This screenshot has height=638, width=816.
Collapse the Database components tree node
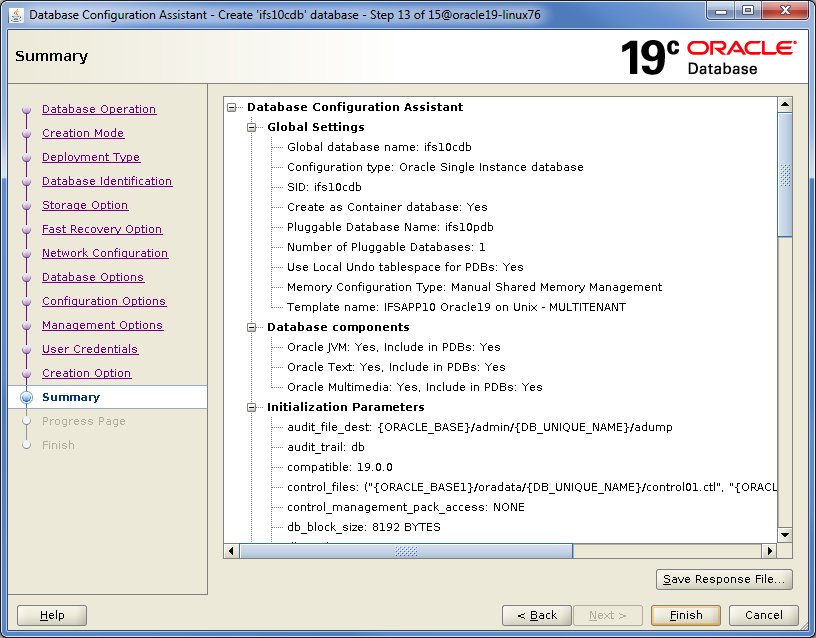click(x=252, y=327)
